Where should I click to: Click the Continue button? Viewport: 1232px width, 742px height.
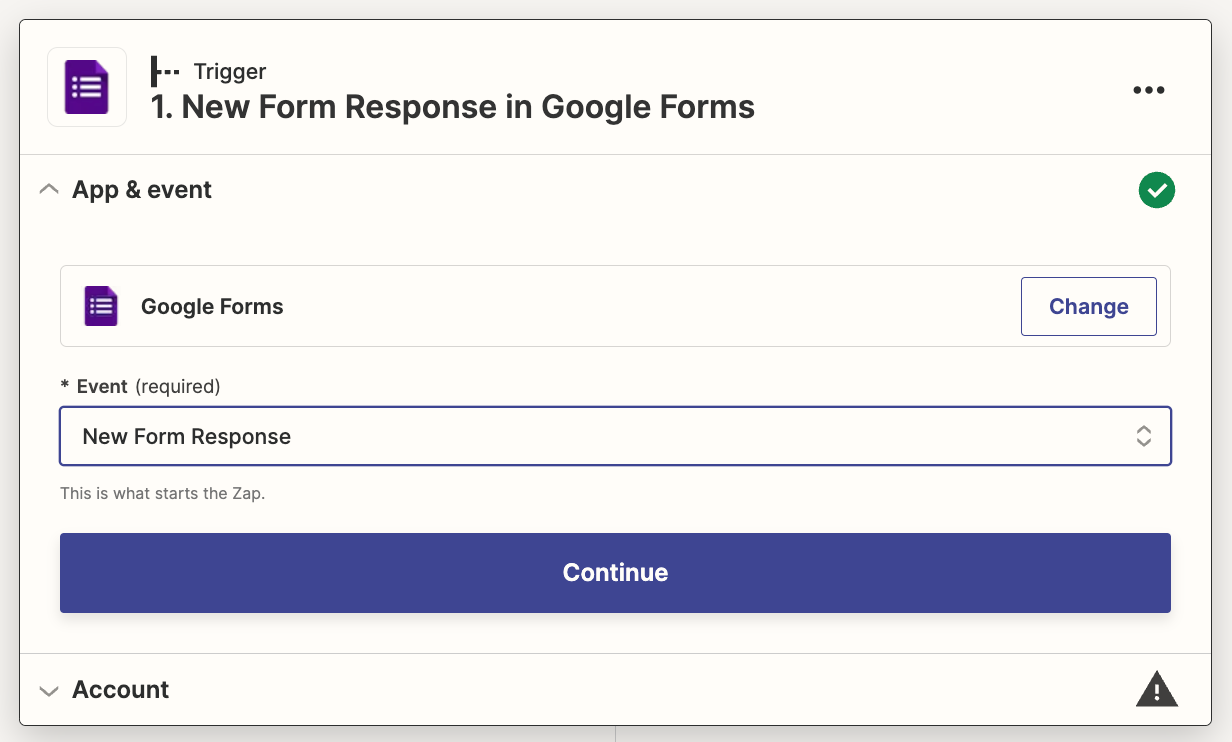pyautogui.click(x=614, y=572)
